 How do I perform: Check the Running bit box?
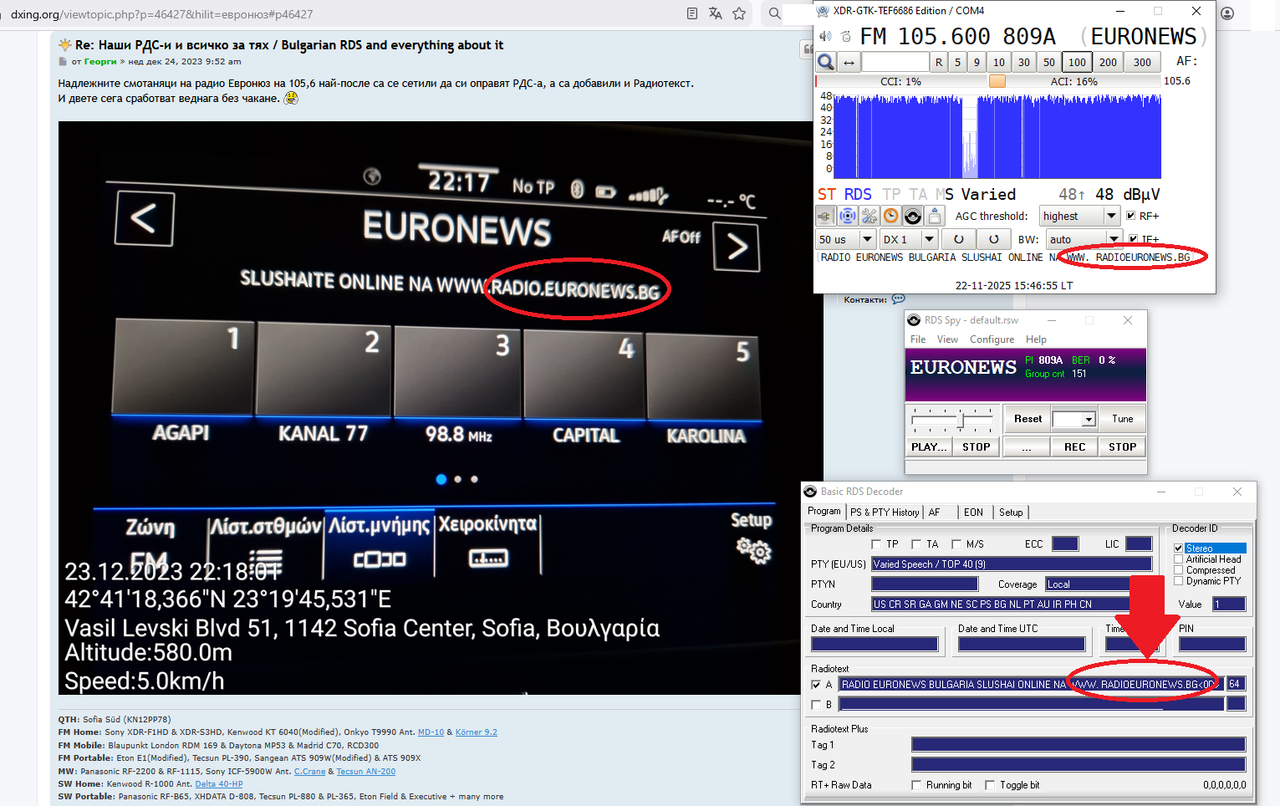coord(917,785)
